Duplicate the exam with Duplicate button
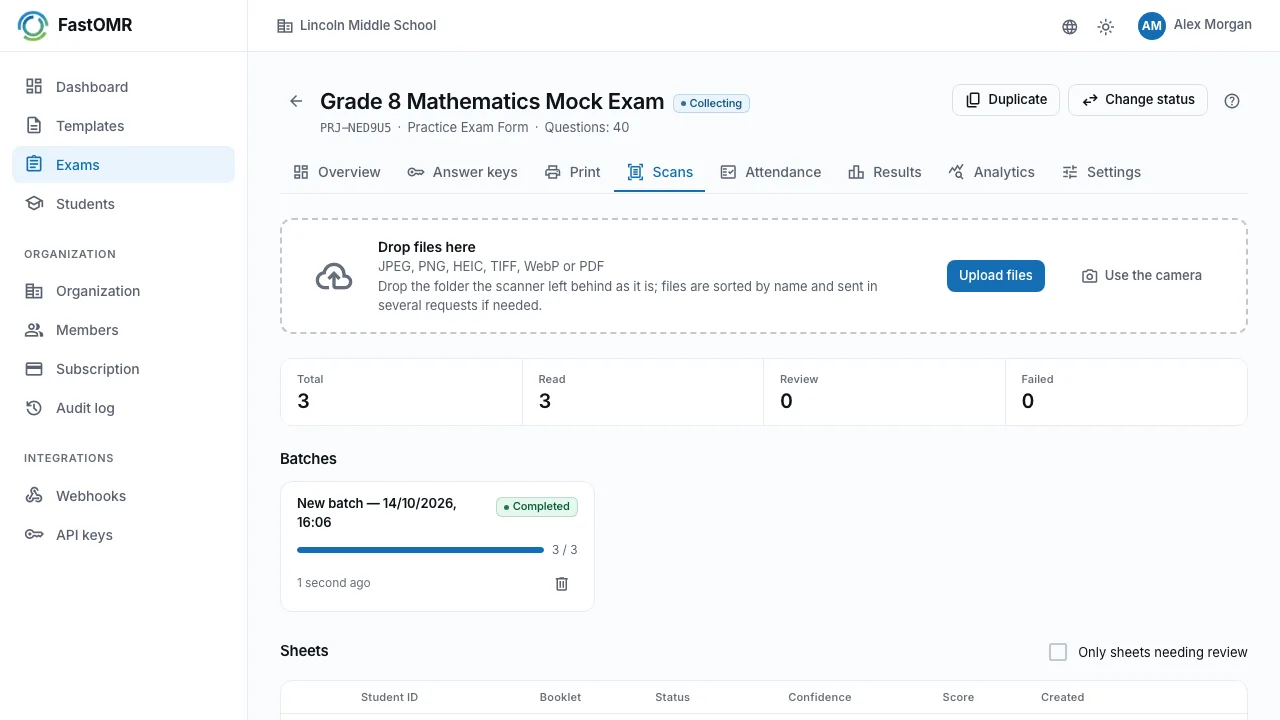Viewport: 1280px width, 720px height. 1006,100
